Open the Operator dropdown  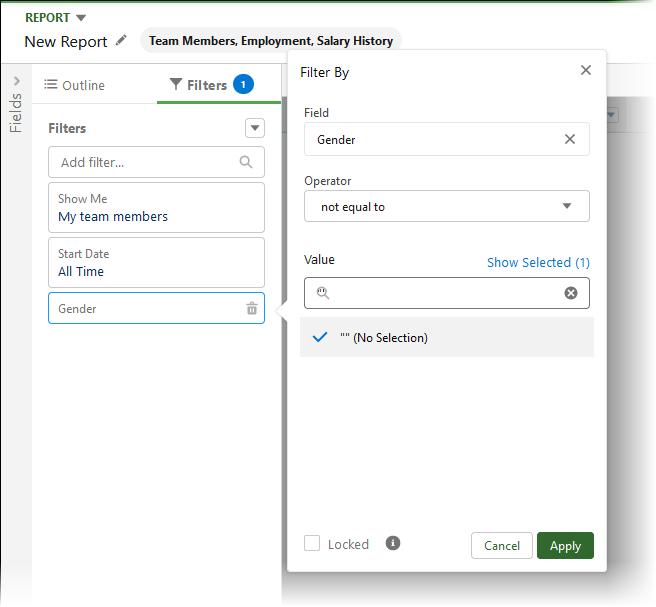(x=446, y=207)
